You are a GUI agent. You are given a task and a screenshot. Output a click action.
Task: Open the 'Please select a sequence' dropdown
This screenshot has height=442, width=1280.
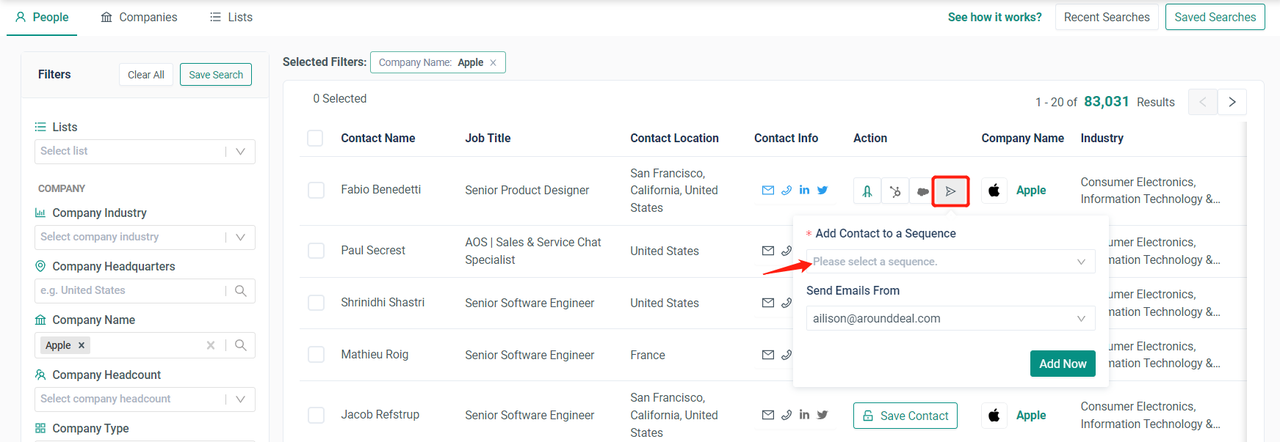tap(950, 262)
